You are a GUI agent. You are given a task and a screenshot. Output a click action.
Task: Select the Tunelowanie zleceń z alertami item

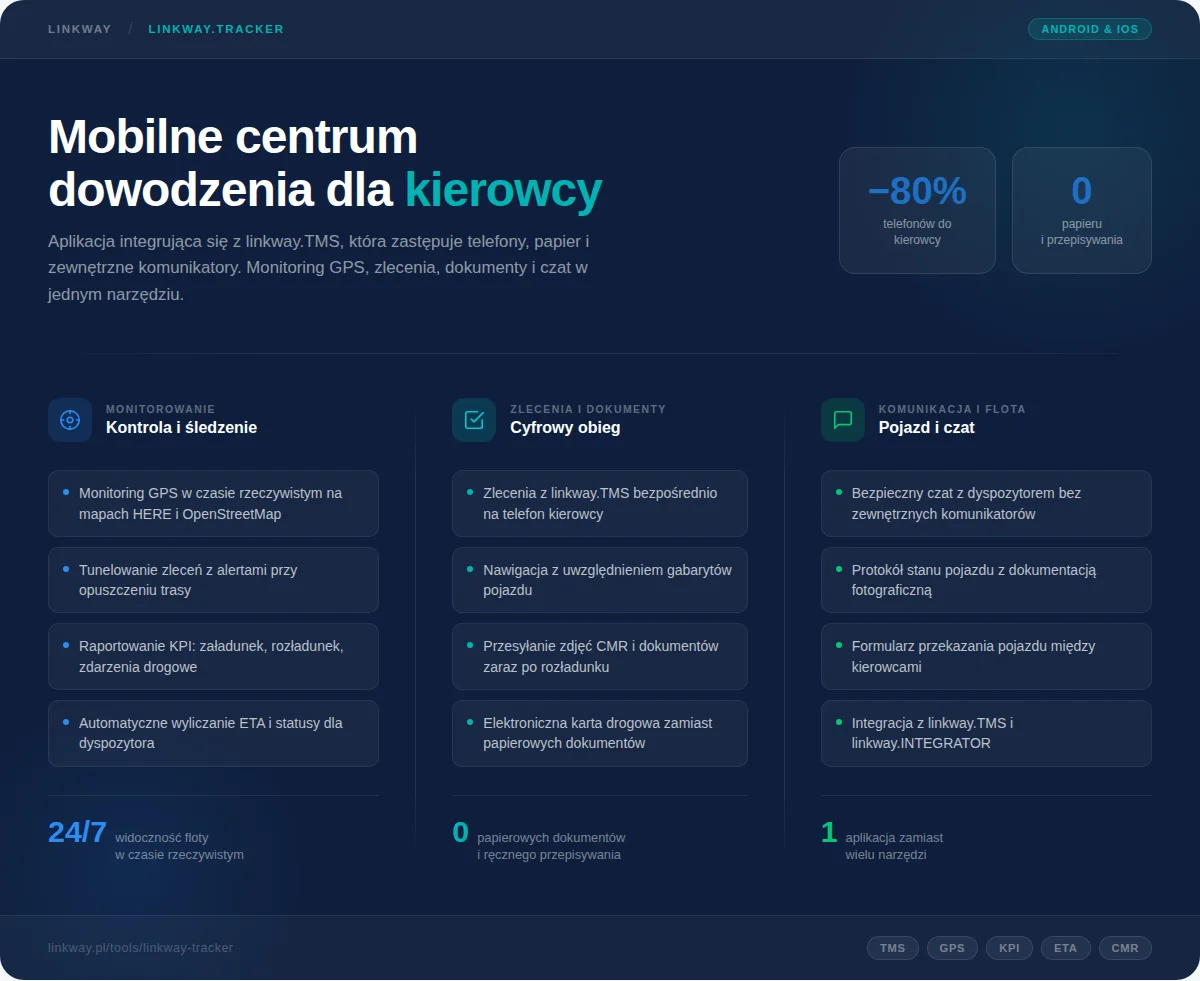(x=213, y=580)
